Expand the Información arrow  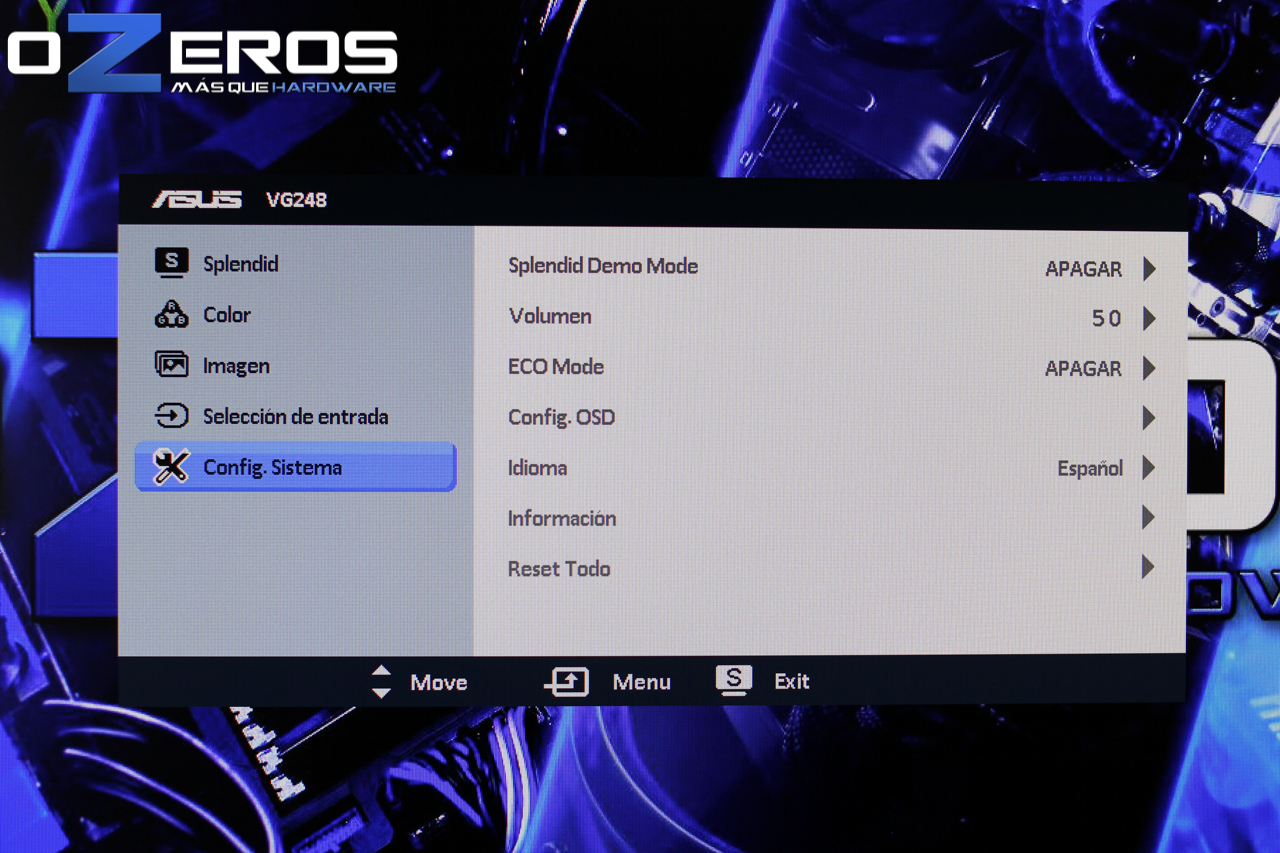click(x=1148, y=518)
